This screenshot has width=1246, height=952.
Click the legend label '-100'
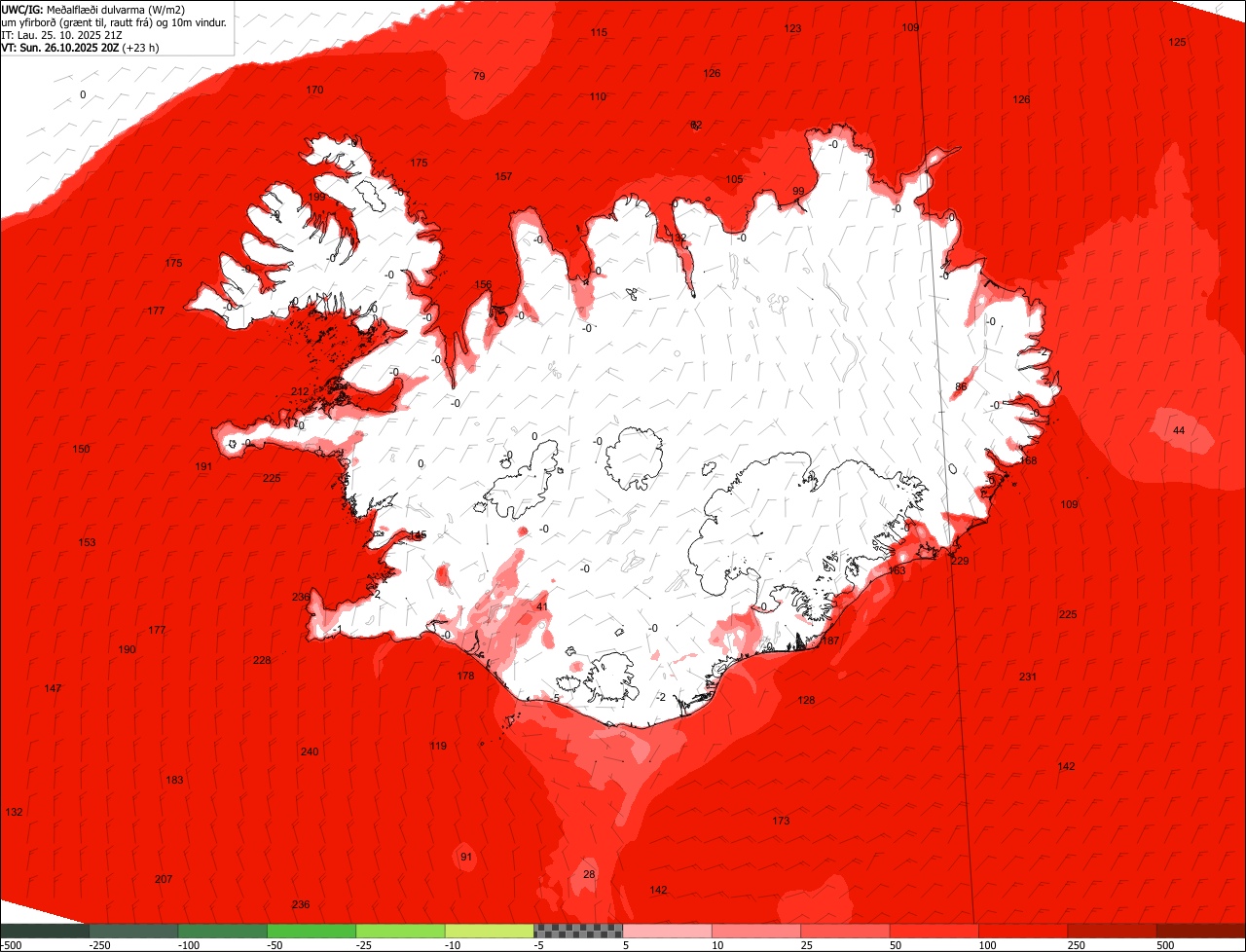[187, 945]
